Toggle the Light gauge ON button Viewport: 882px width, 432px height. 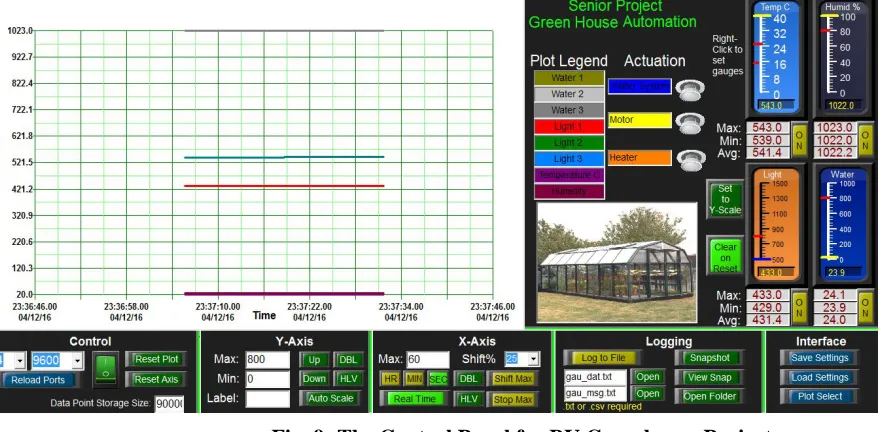pos(799,307)
